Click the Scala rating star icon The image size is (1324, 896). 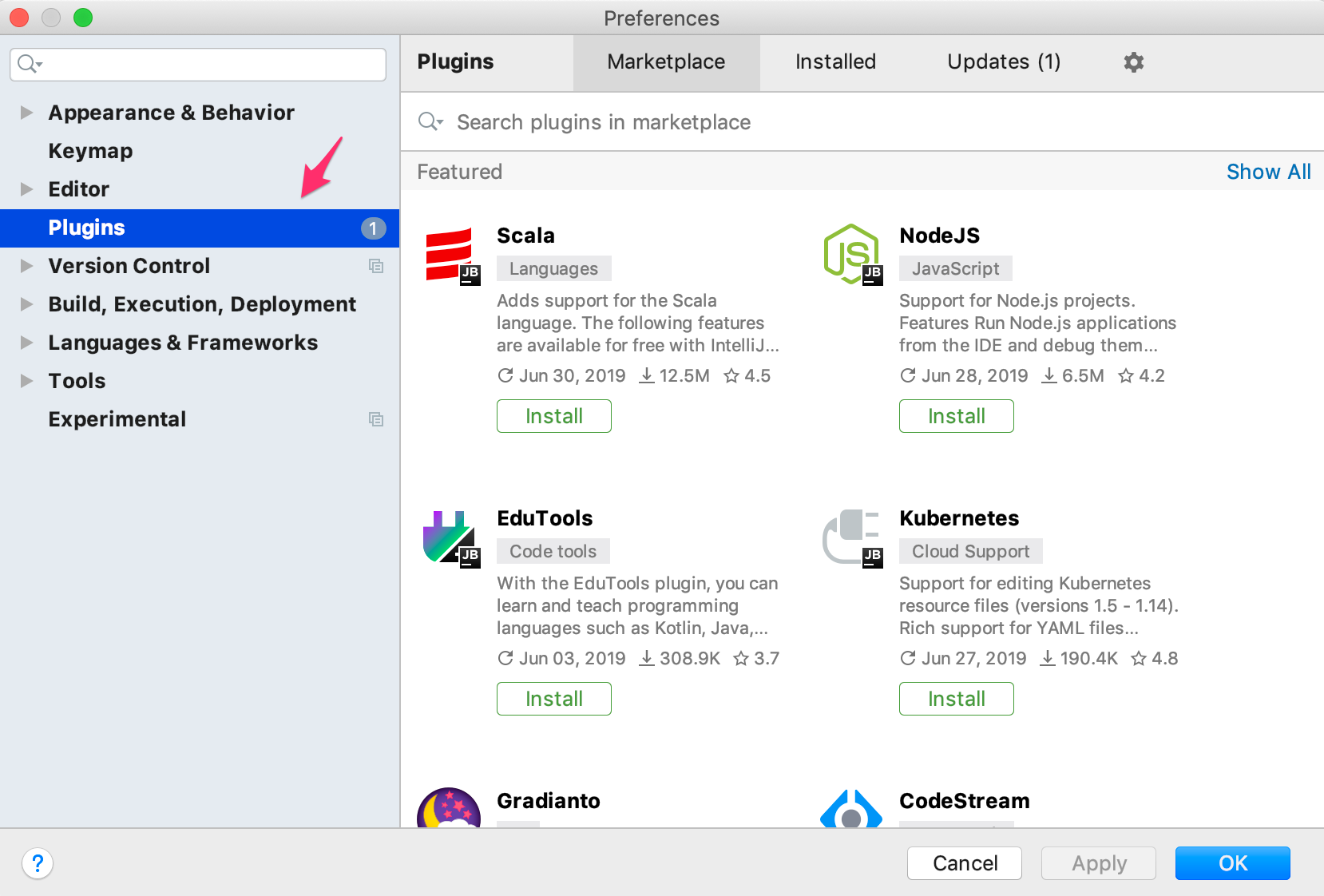click(731, 375)
